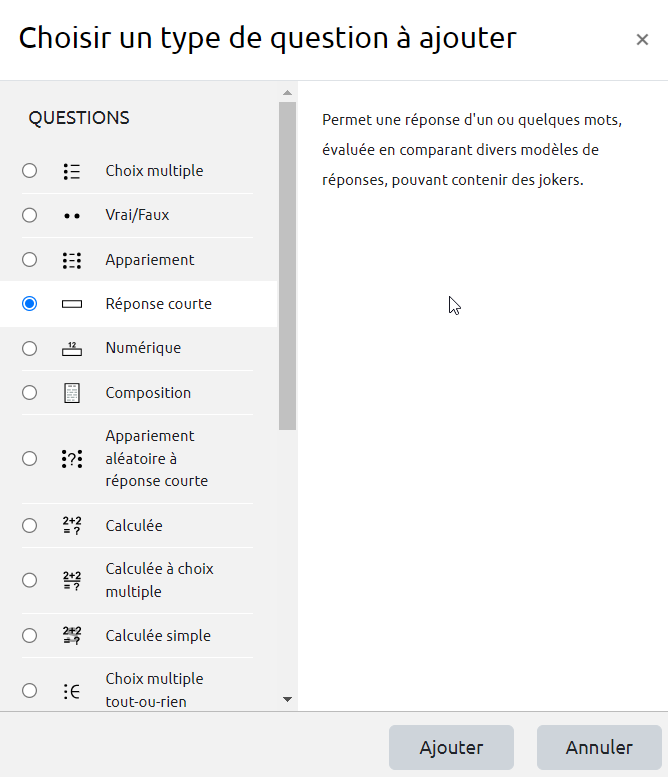Choose Calculée à choix multiple label
This screenshot has height=777, width=668.
tap(159, 580)
